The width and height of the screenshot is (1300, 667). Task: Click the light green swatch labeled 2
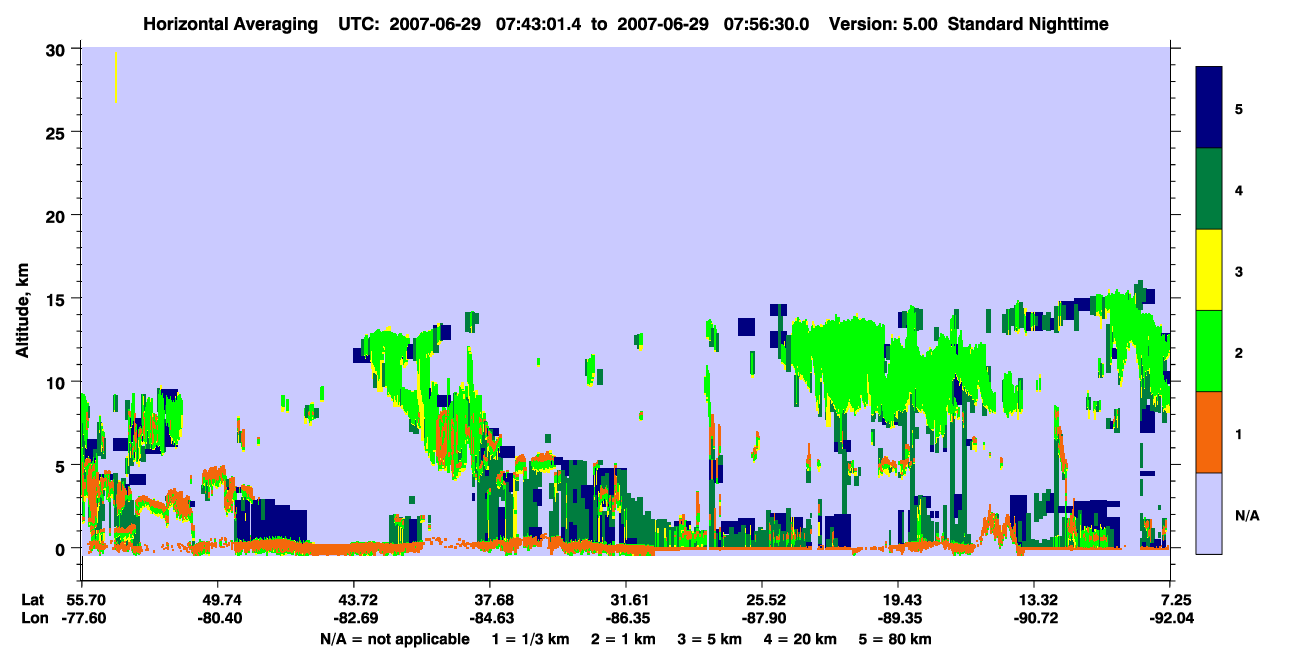point(1209,351)
